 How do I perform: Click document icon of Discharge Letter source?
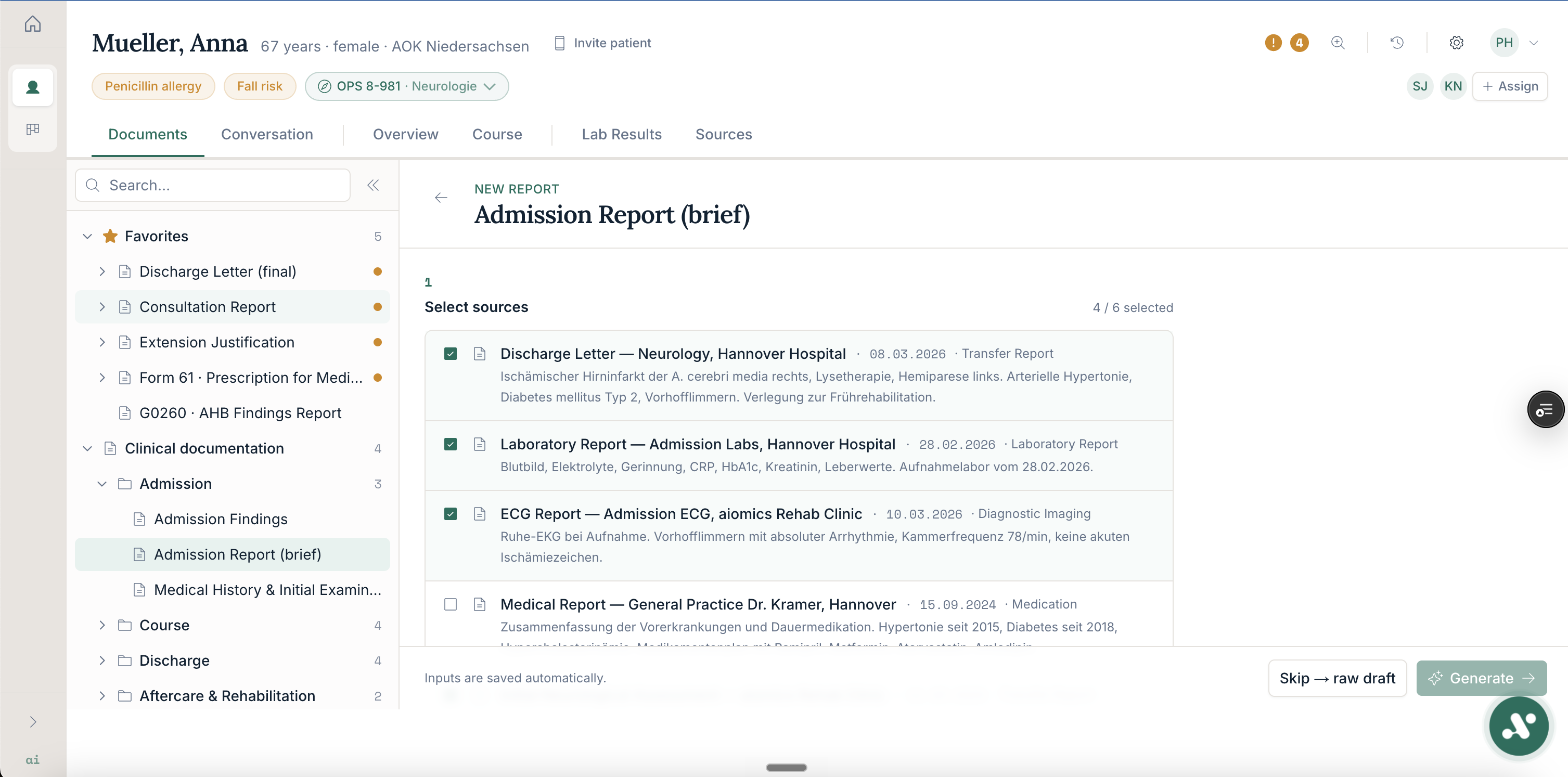(x=480, y=354)
